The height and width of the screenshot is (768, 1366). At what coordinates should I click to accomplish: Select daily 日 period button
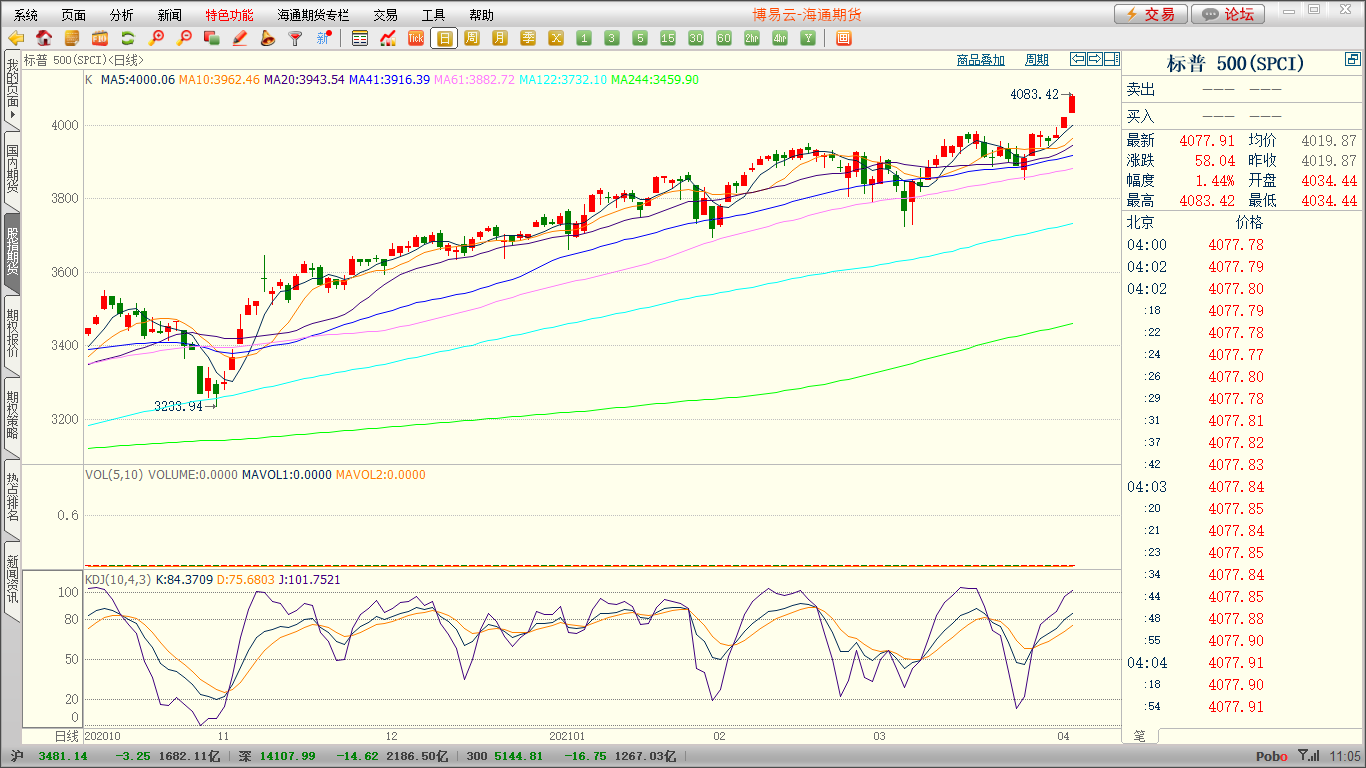[x=444, y=38]
